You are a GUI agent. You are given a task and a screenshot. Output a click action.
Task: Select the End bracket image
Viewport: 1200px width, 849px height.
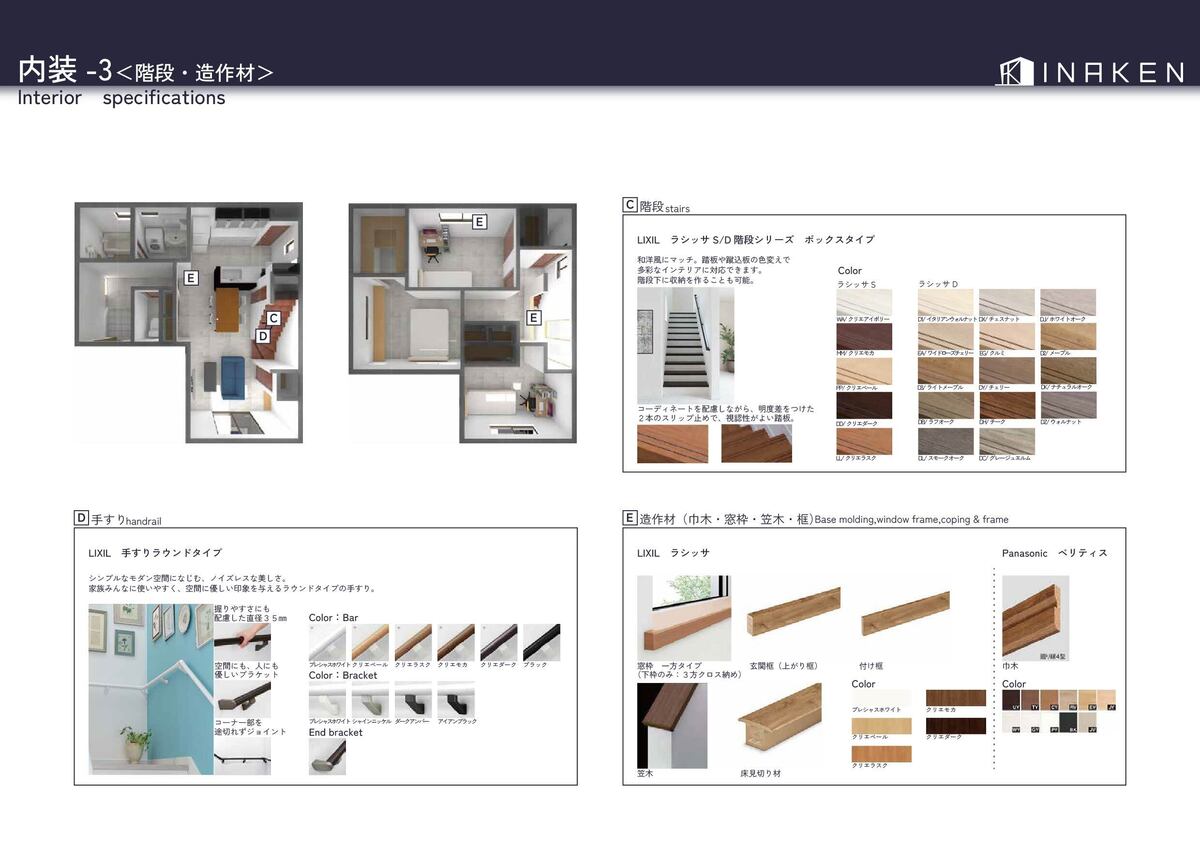[327, 756]
